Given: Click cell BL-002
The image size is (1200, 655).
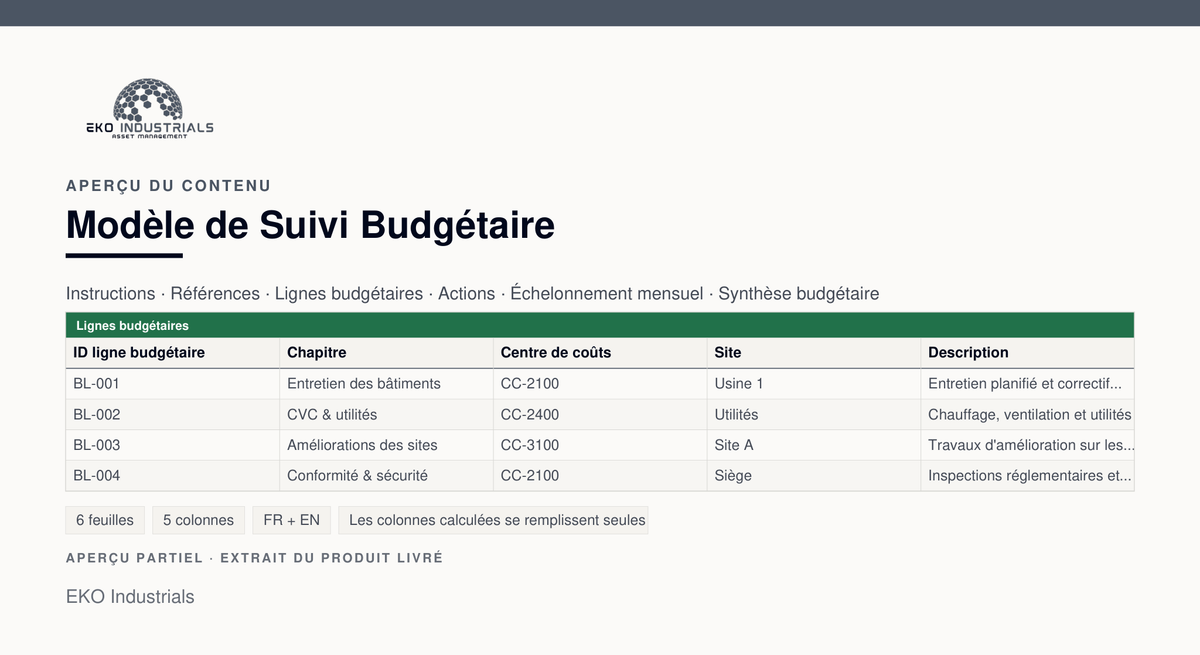Looking at the screenshot, I should (173, 415).
